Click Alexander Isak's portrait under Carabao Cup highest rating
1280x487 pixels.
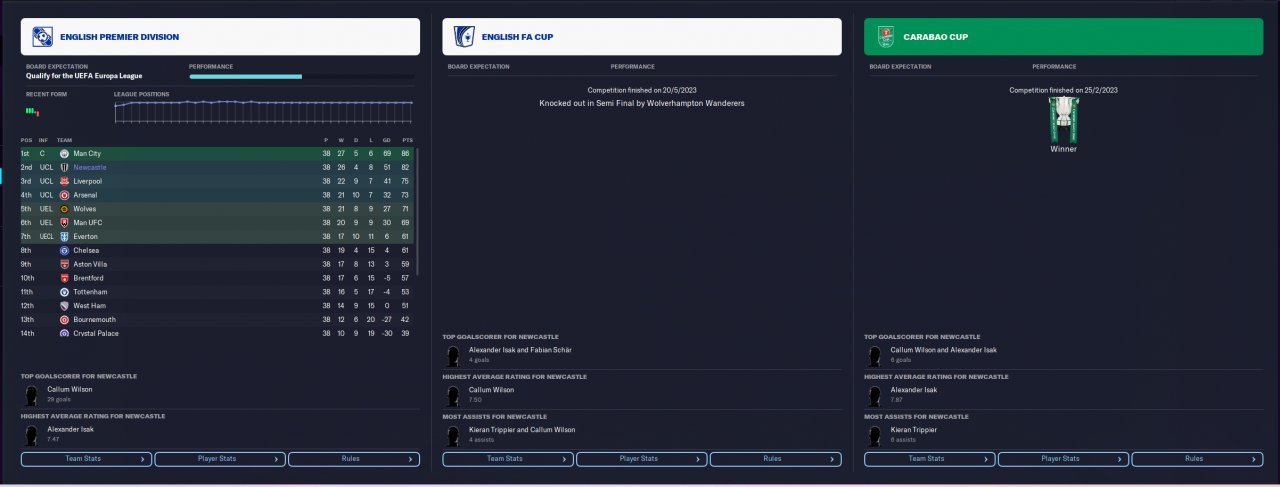(876, 394)
